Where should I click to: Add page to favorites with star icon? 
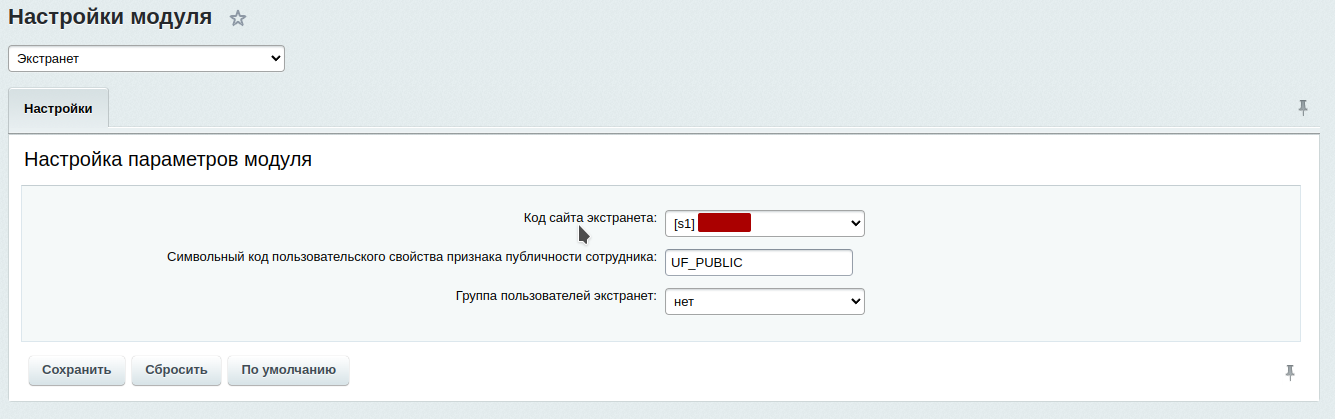point(238,18)
